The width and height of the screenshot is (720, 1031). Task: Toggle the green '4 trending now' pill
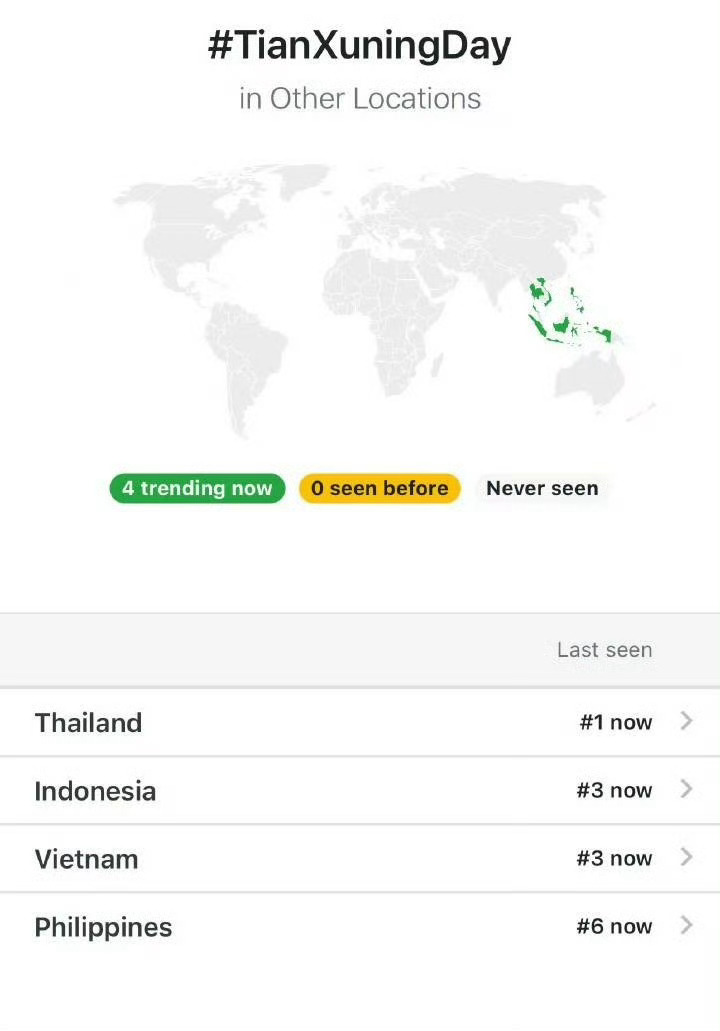tap(197, 489)
